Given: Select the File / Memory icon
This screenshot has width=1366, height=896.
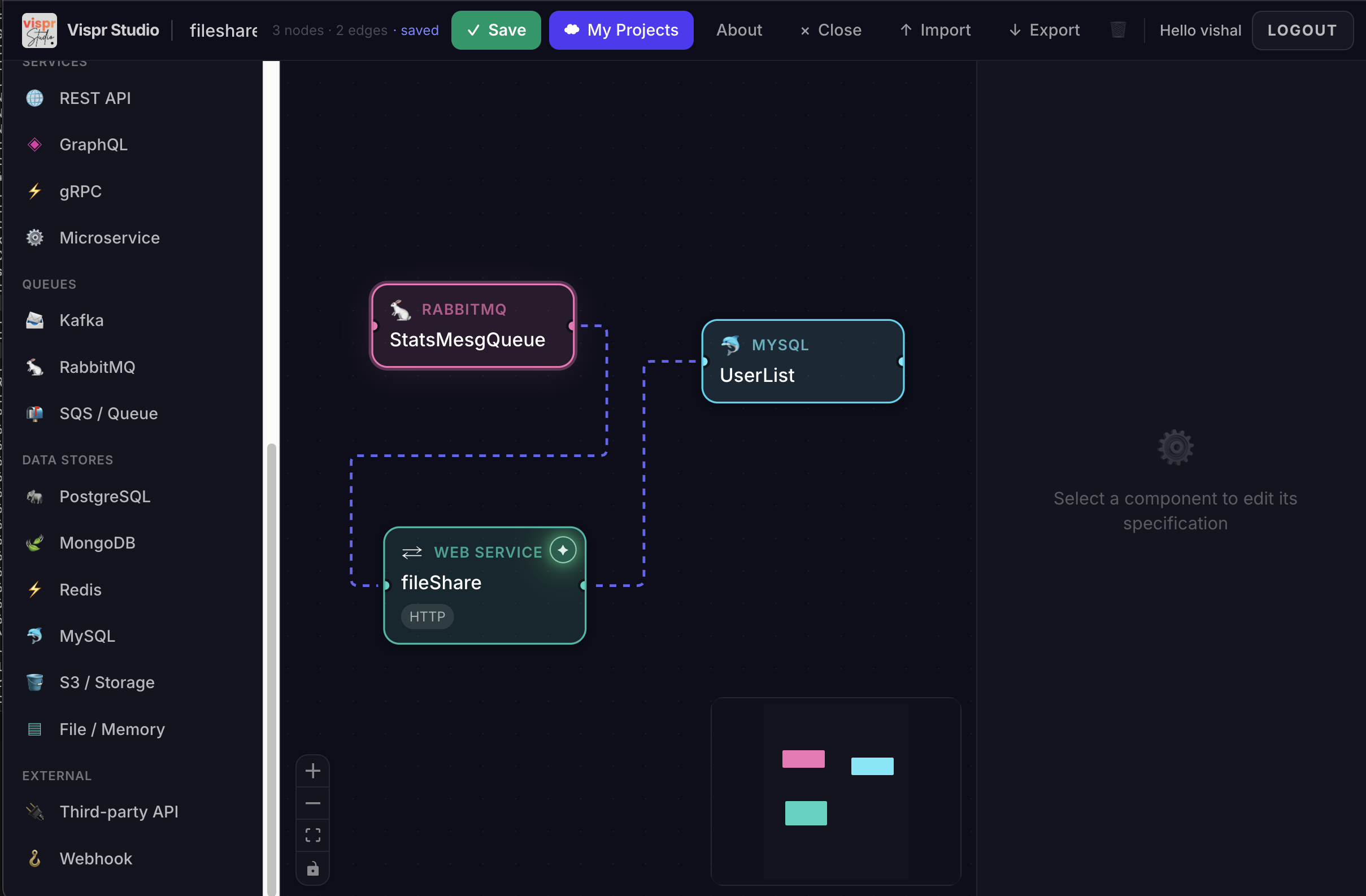Looking at the screenshot, I should tap(35, 729).
